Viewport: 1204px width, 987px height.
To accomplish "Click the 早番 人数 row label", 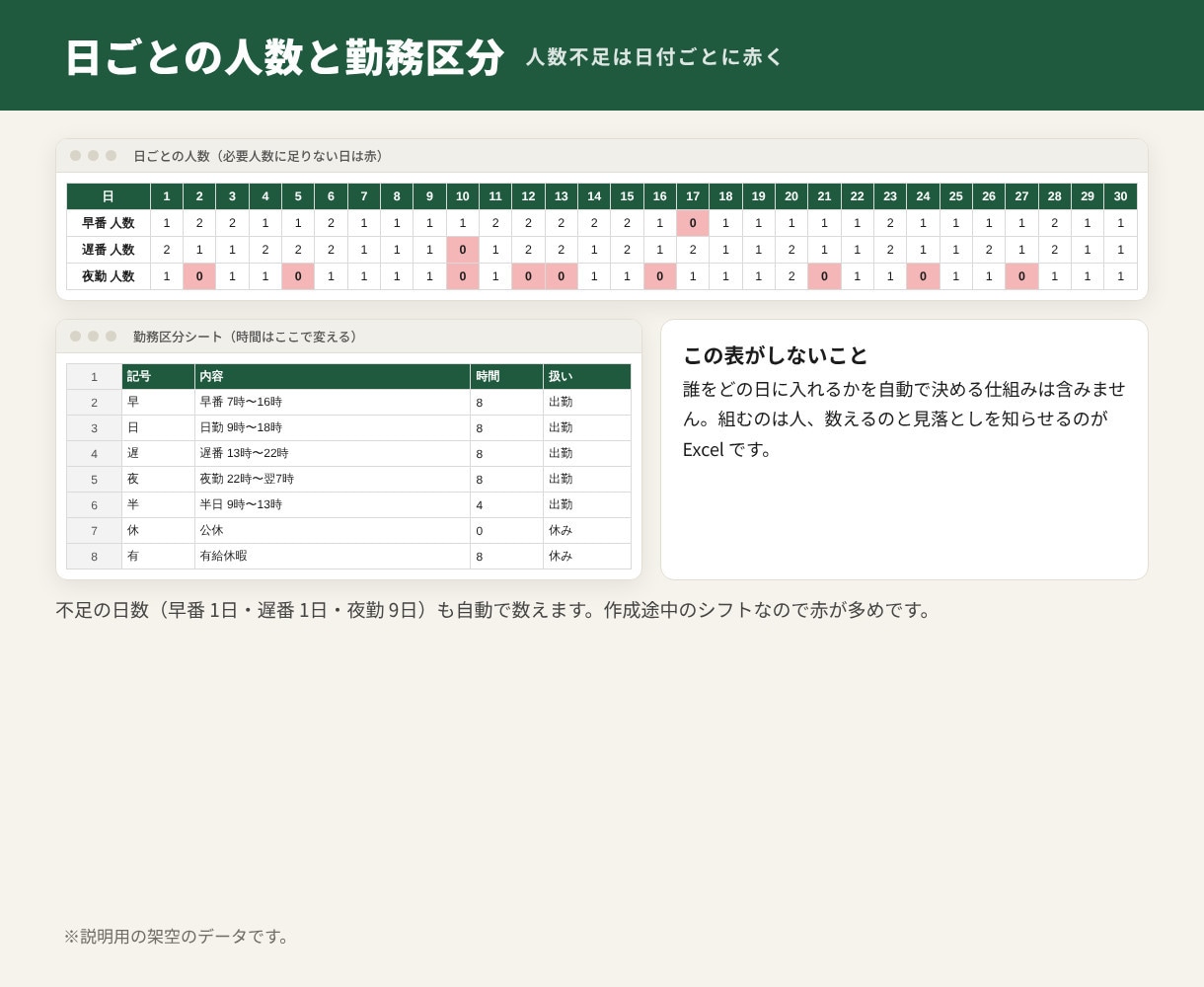I will [109, 223].
